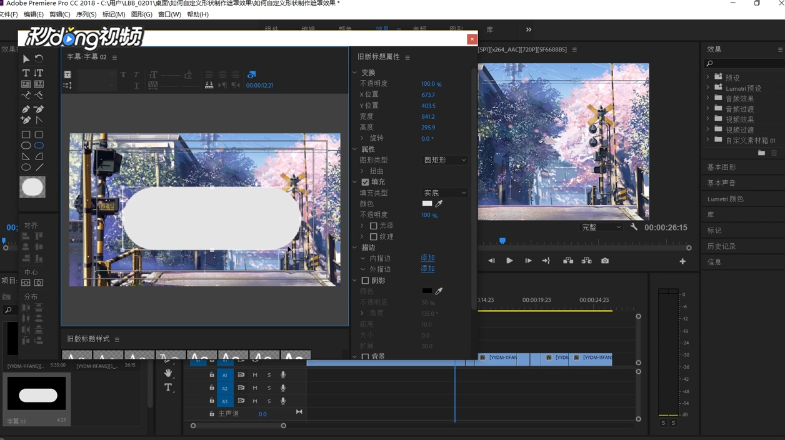
Task: Select the Line tool in Titler
Action: (39, 167)
